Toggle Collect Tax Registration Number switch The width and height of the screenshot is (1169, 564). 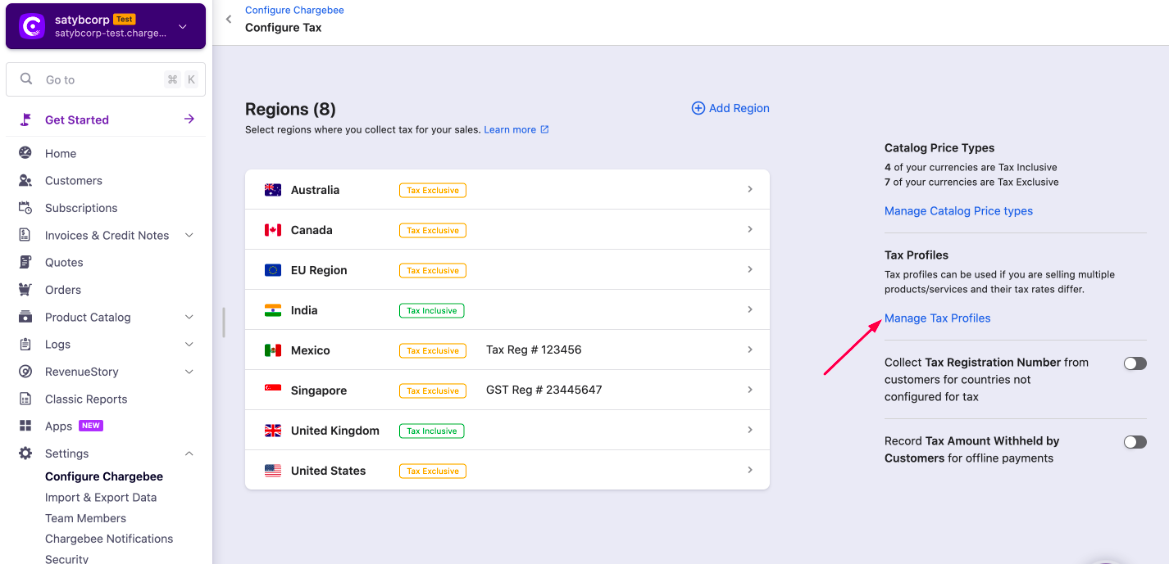1135,363
